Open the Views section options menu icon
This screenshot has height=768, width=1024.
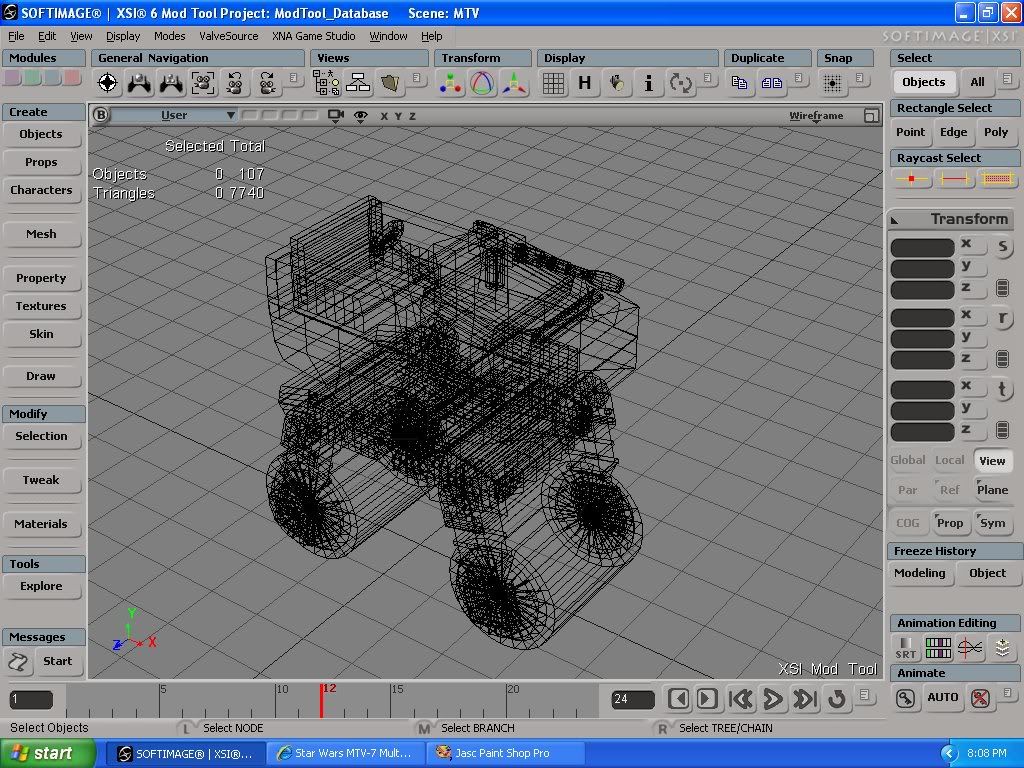point(417,78)
